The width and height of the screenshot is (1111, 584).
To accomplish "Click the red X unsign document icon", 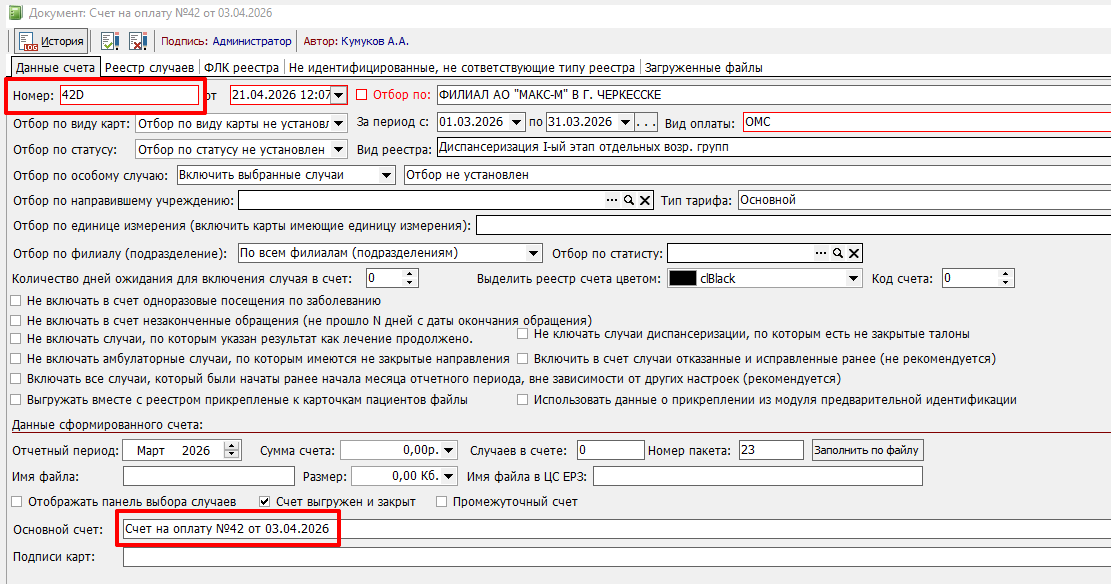I will 137,41.
